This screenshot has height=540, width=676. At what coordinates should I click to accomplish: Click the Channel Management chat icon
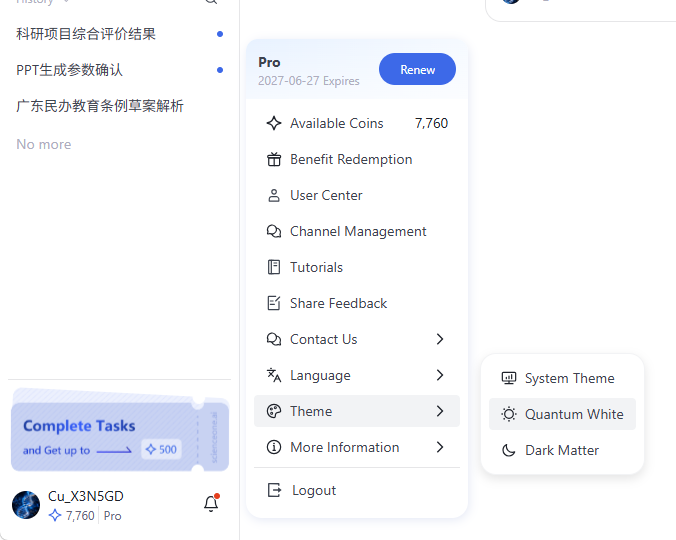coord(274,231)
